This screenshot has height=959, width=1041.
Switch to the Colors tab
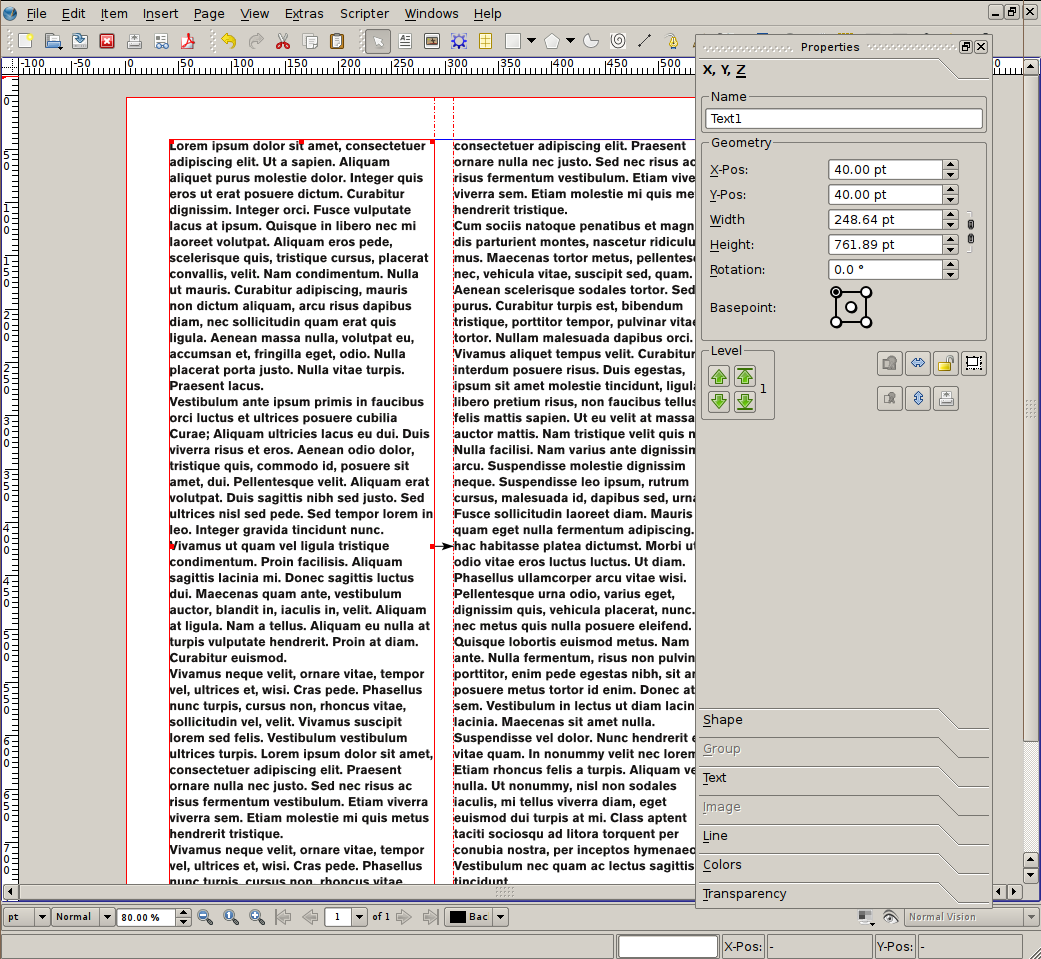pos(722,865)
